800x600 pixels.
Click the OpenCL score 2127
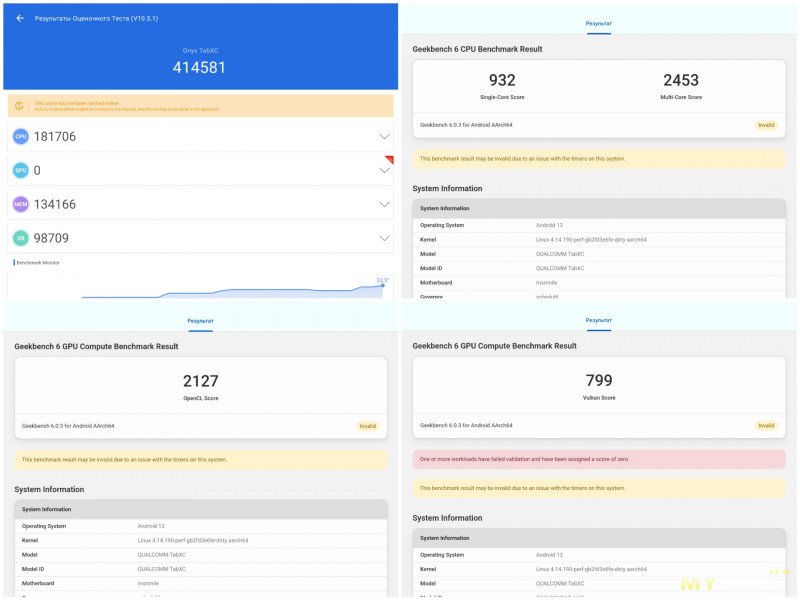tap(201, 381)
